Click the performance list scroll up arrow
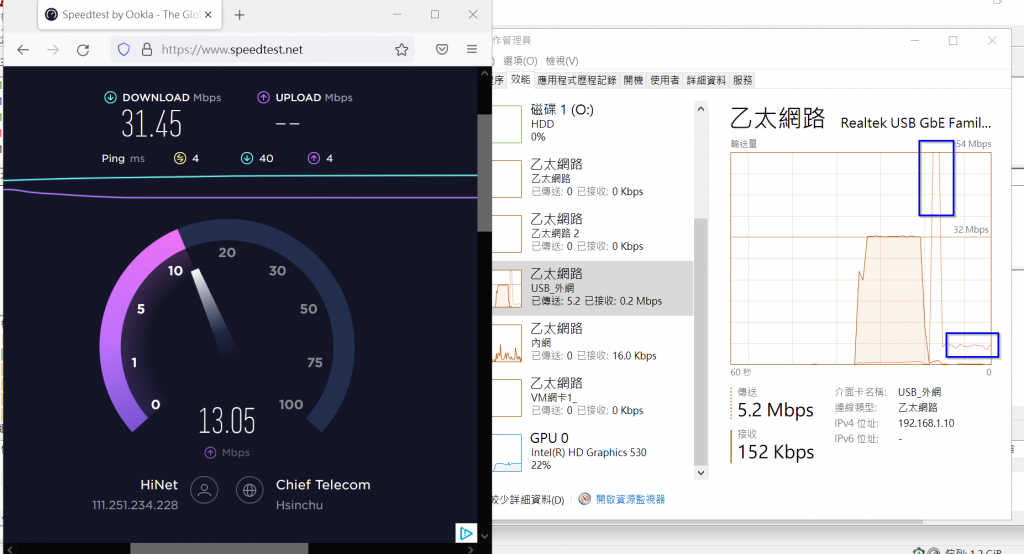1024x554 pixels. click(x=701, y=108)
